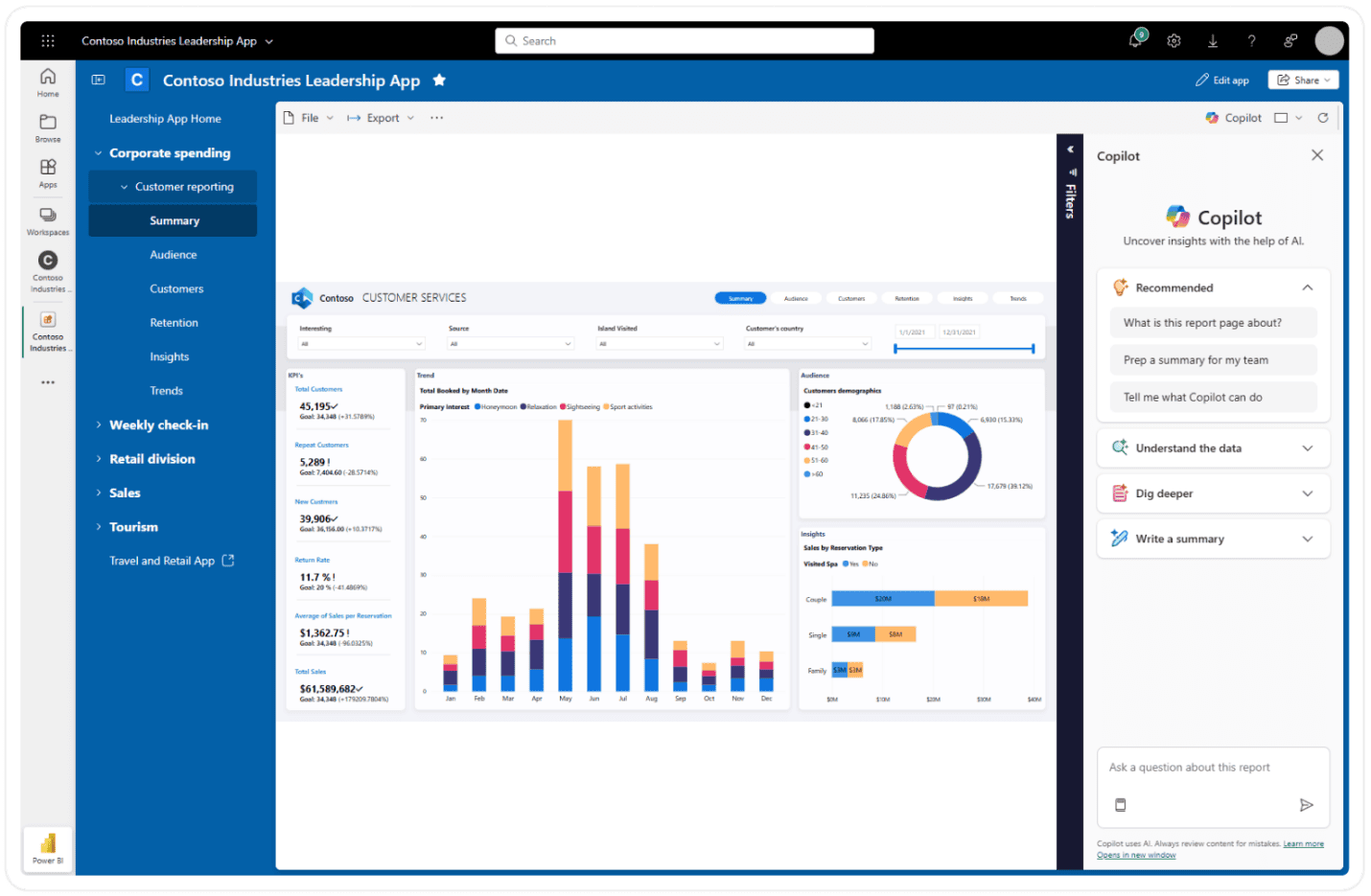Open notifications bell icon

1136,40
